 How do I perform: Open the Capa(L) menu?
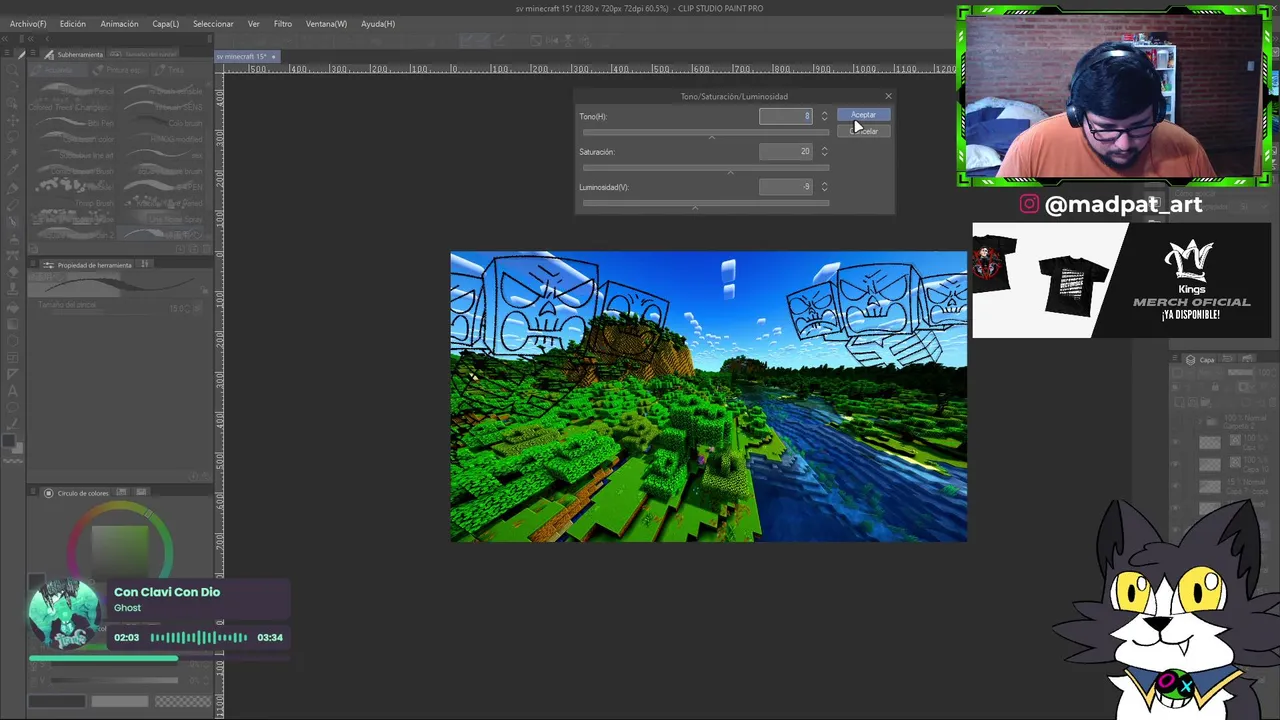point(166,23)
